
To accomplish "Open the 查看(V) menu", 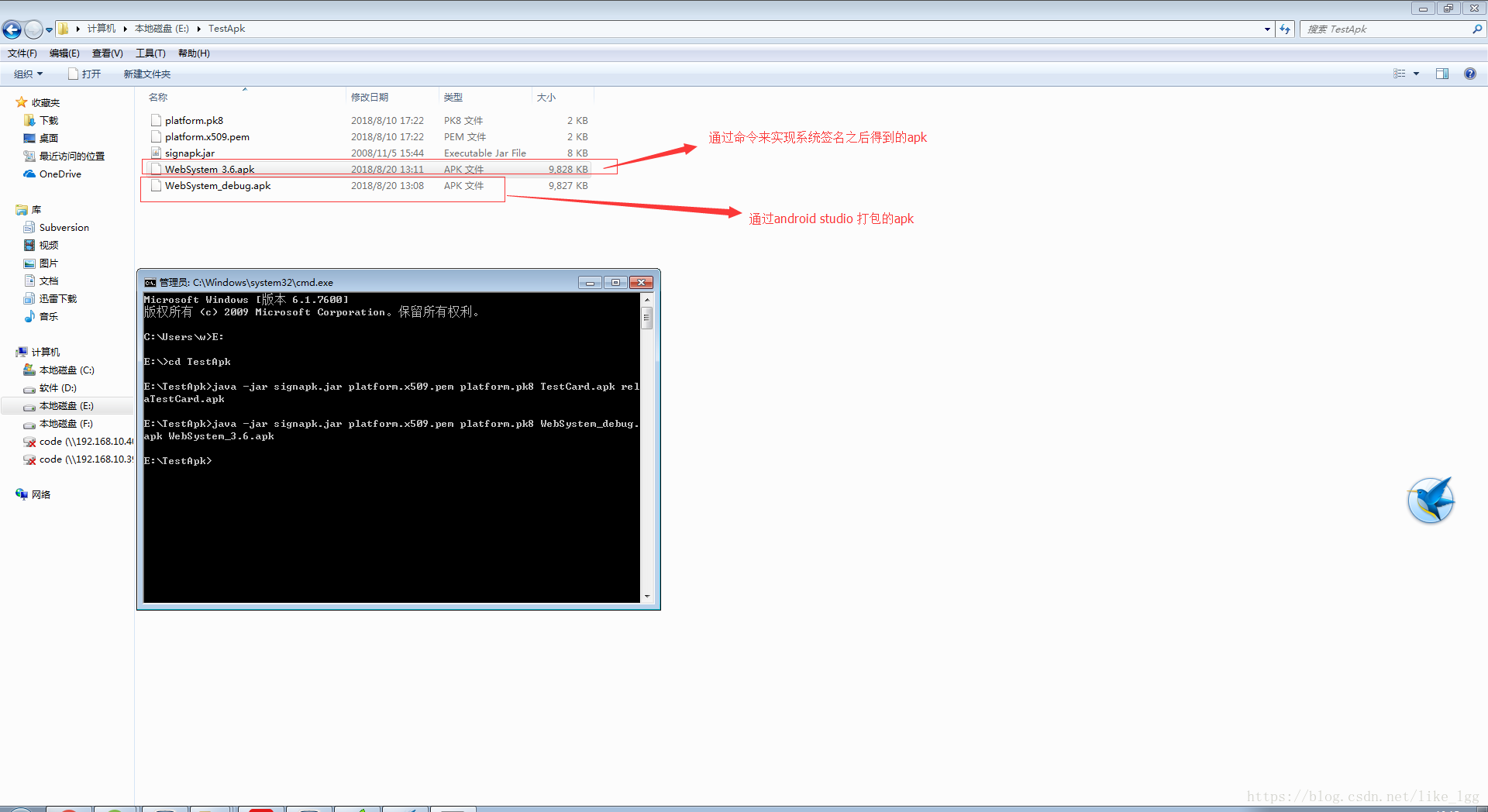I will [108, 53].
